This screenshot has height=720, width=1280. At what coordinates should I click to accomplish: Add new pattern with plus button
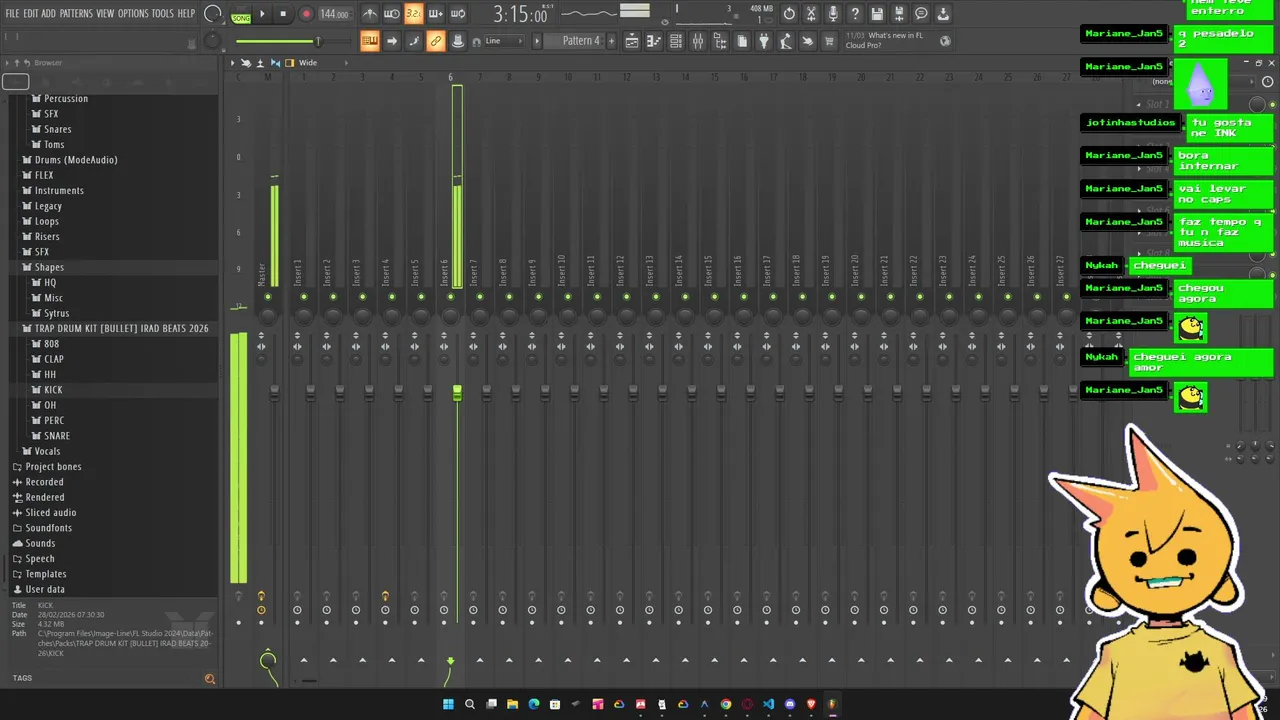612,41
